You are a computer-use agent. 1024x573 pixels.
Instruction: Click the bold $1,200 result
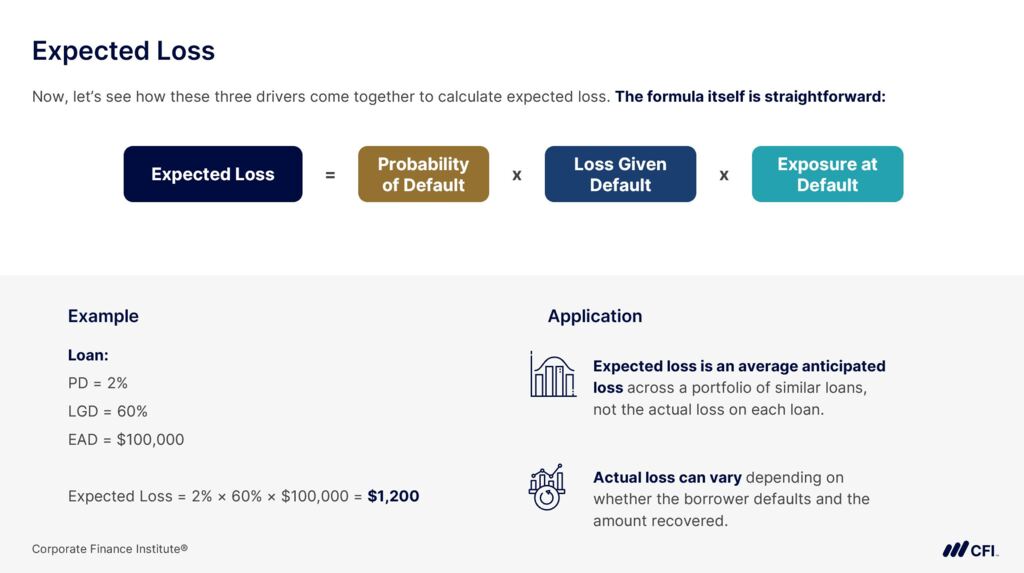tap(393, 496)
